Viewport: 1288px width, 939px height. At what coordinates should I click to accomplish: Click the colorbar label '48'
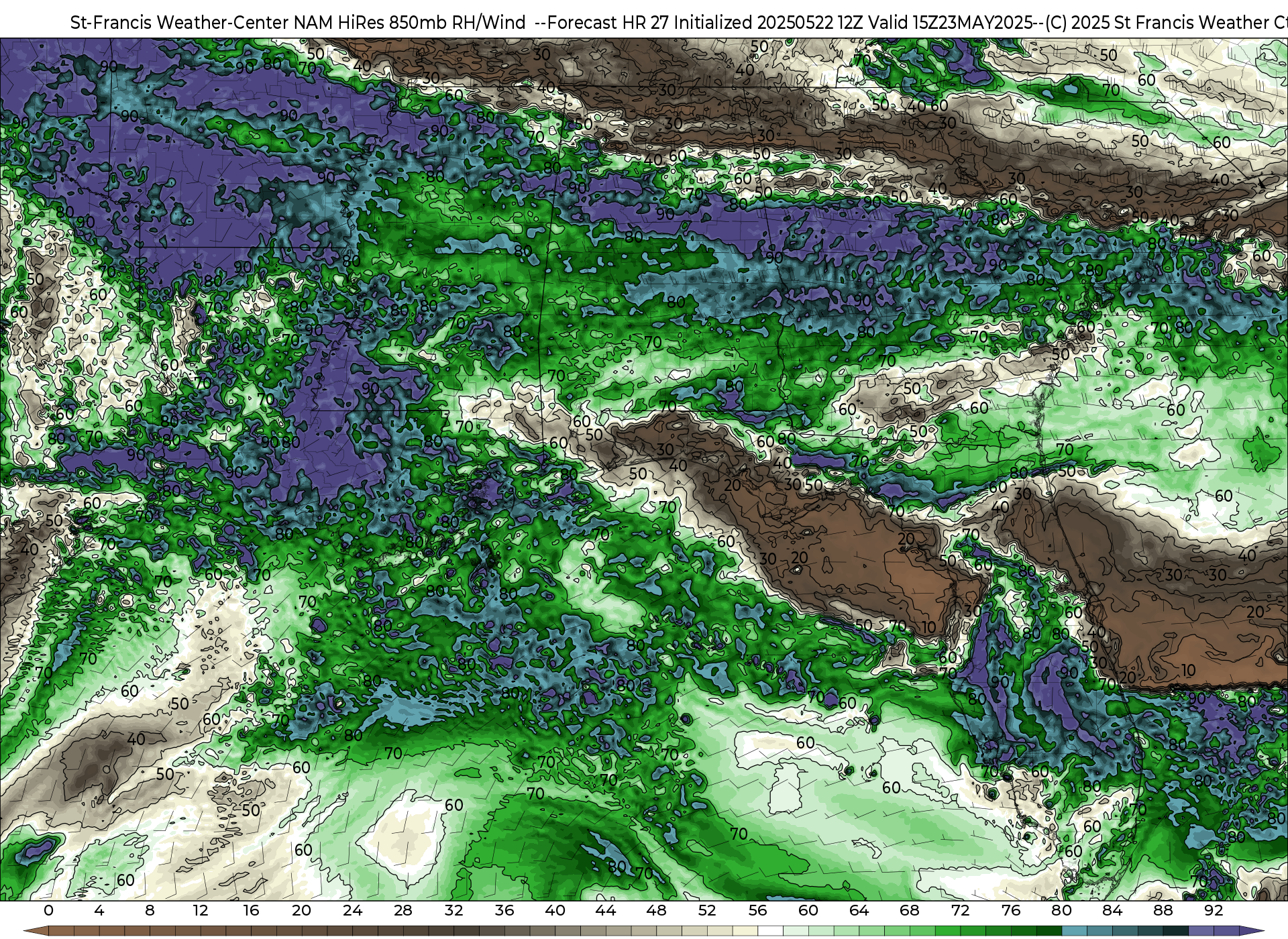coord(656,910)
